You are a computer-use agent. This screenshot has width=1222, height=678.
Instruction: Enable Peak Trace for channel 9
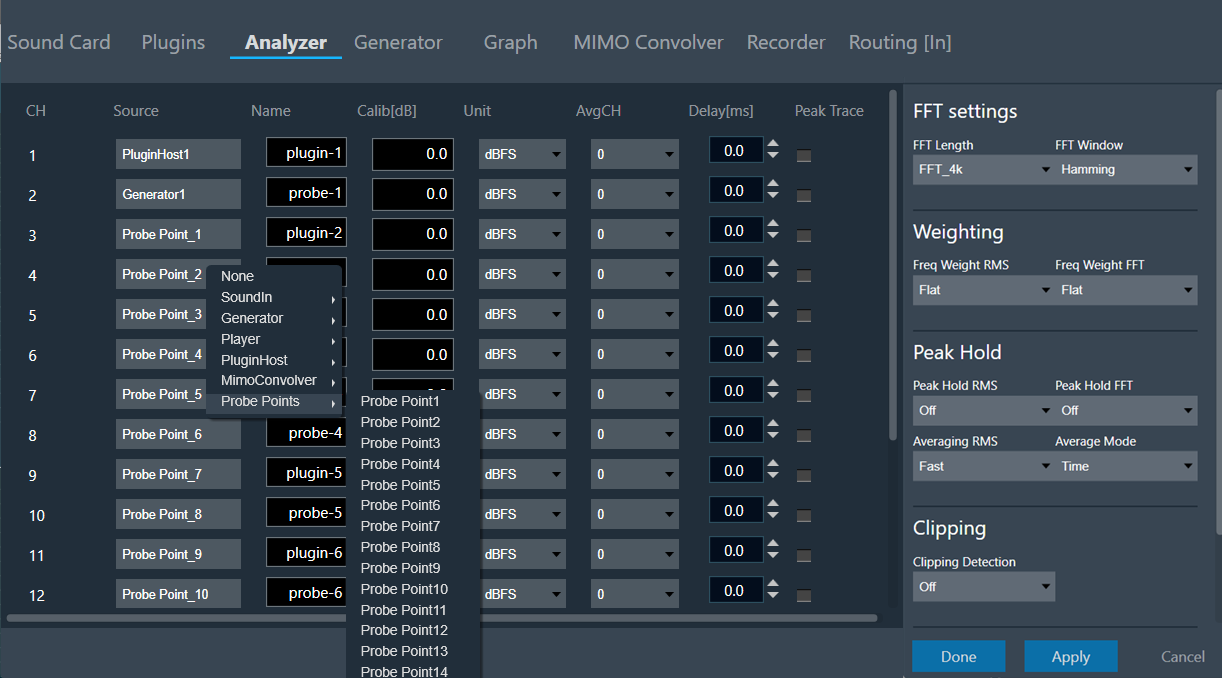pos(804,476)
